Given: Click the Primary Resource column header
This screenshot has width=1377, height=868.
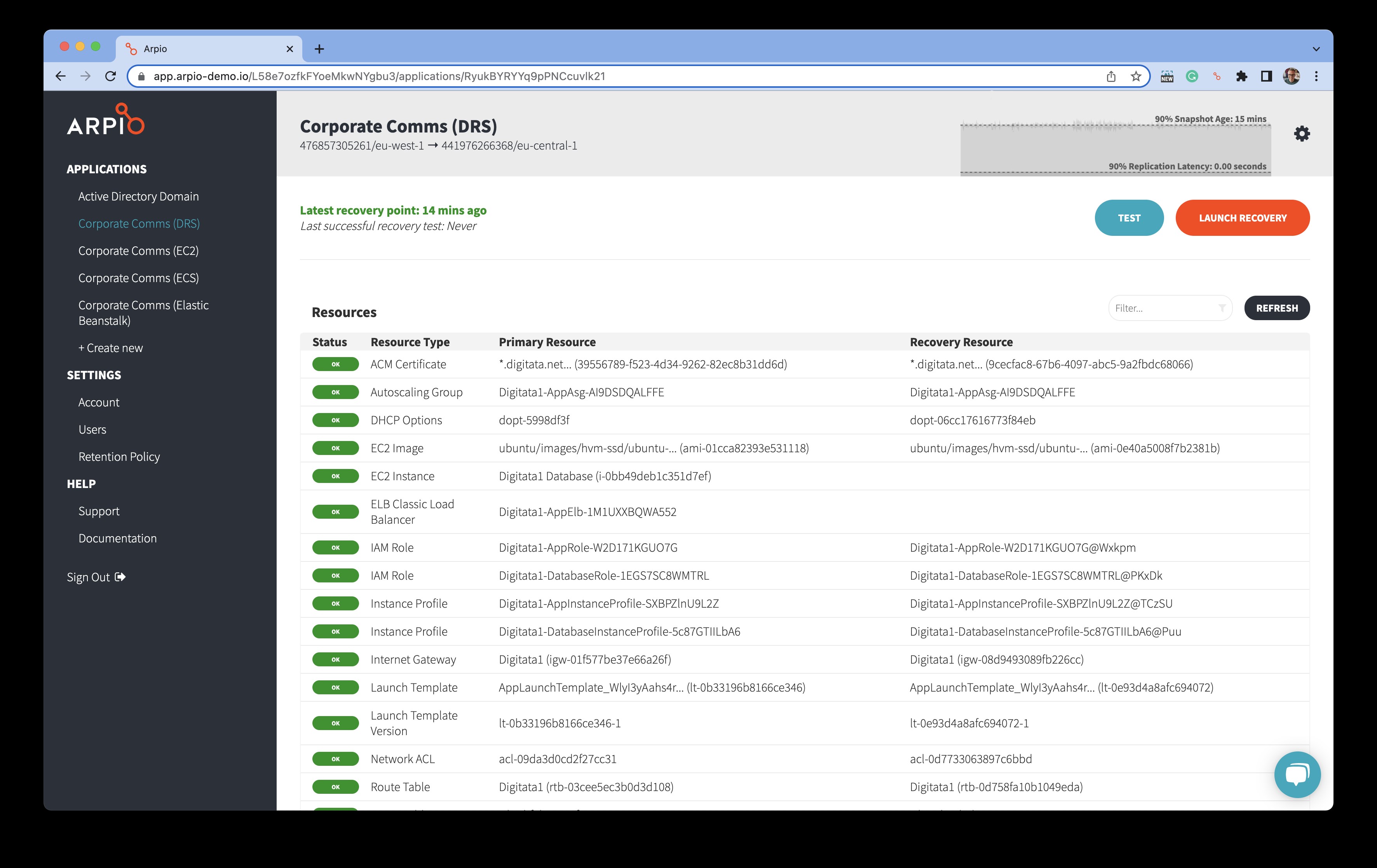Looking at the screenshot, I should pos(547,342).
